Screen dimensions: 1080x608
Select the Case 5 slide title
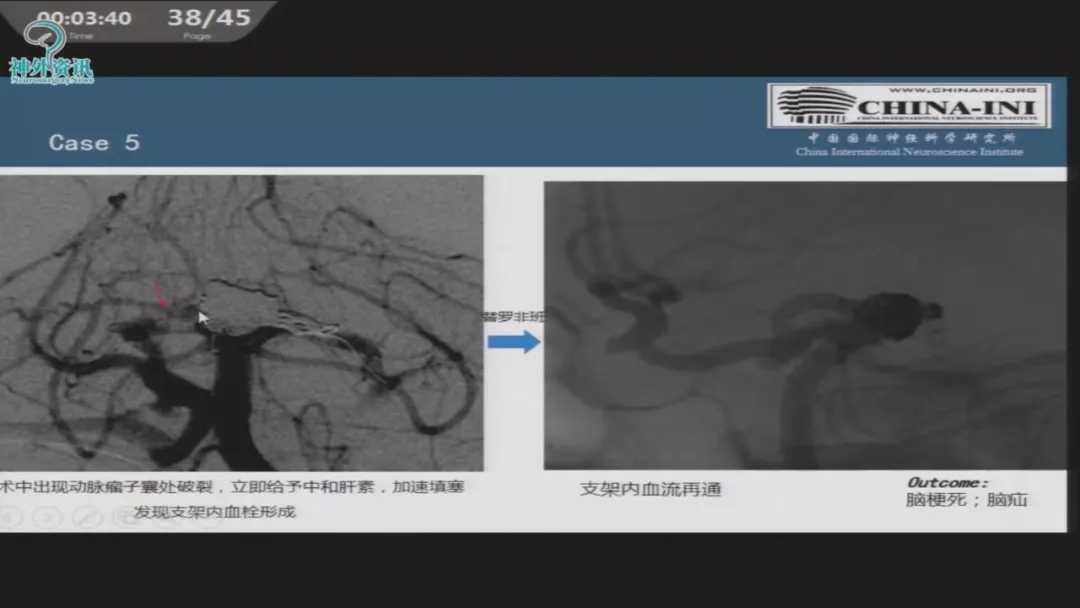[94, 143]
